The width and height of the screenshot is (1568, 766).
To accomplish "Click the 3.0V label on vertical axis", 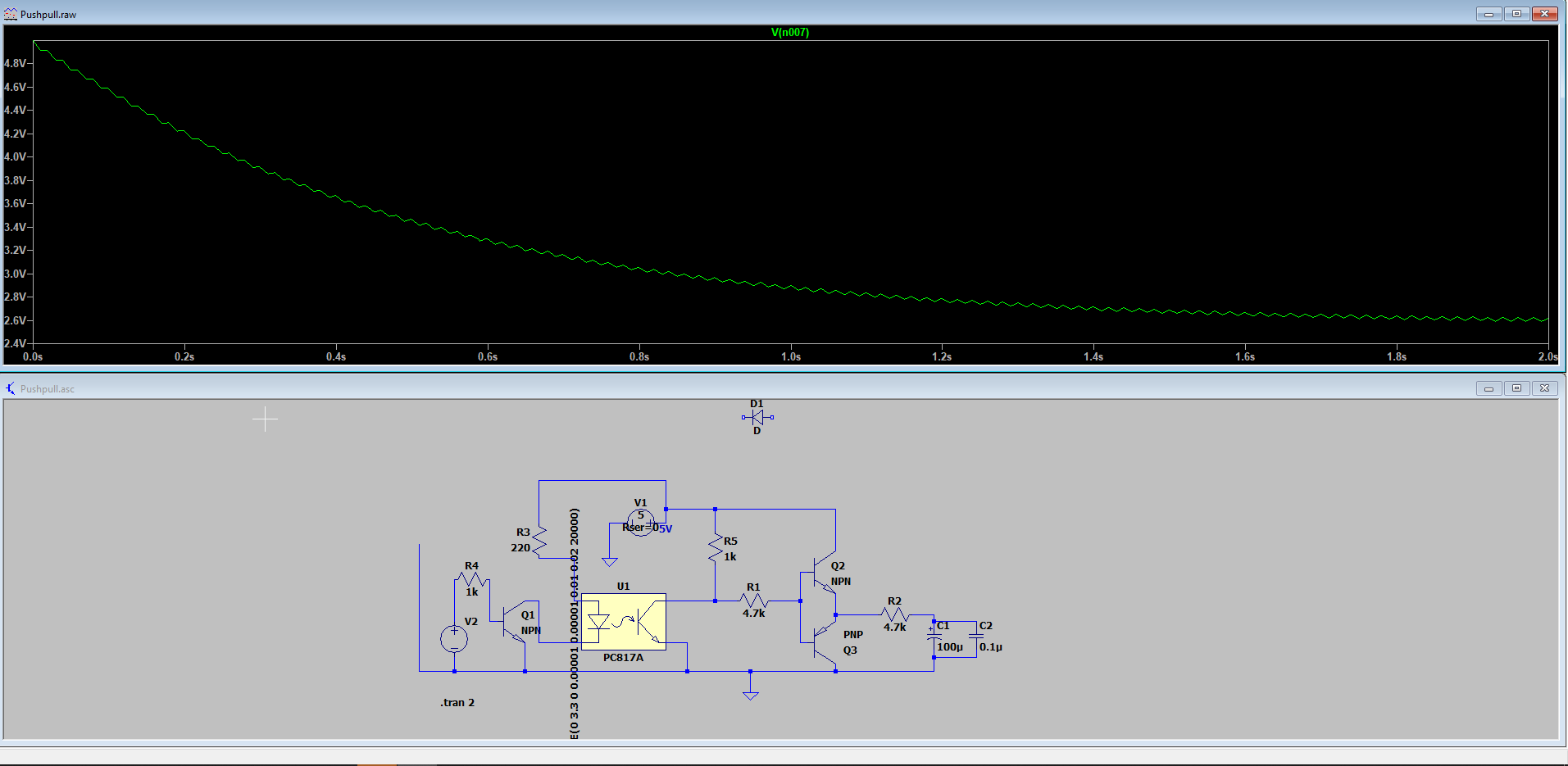I will 16,274.
